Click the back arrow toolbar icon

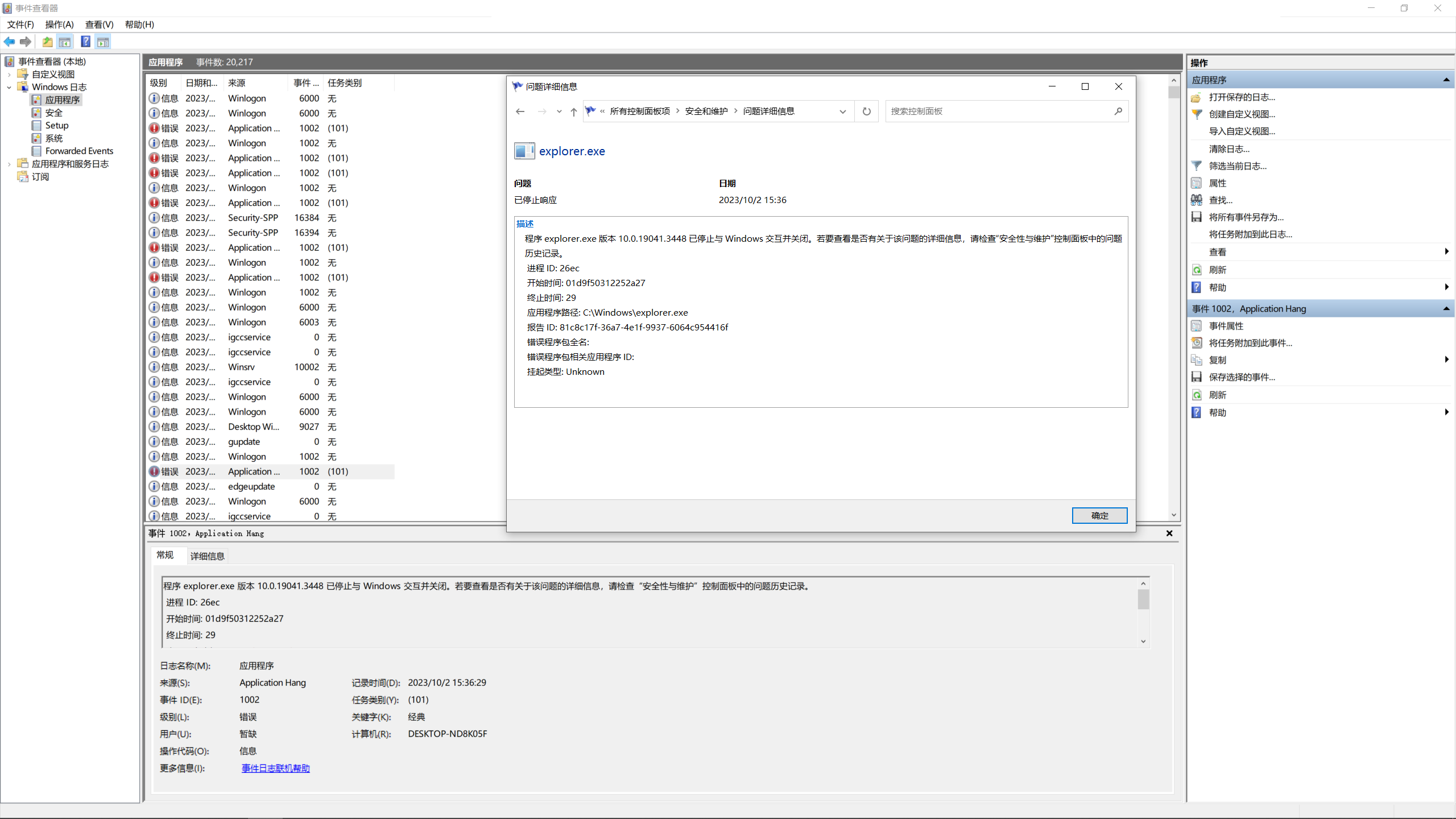(x=10, y=42)
